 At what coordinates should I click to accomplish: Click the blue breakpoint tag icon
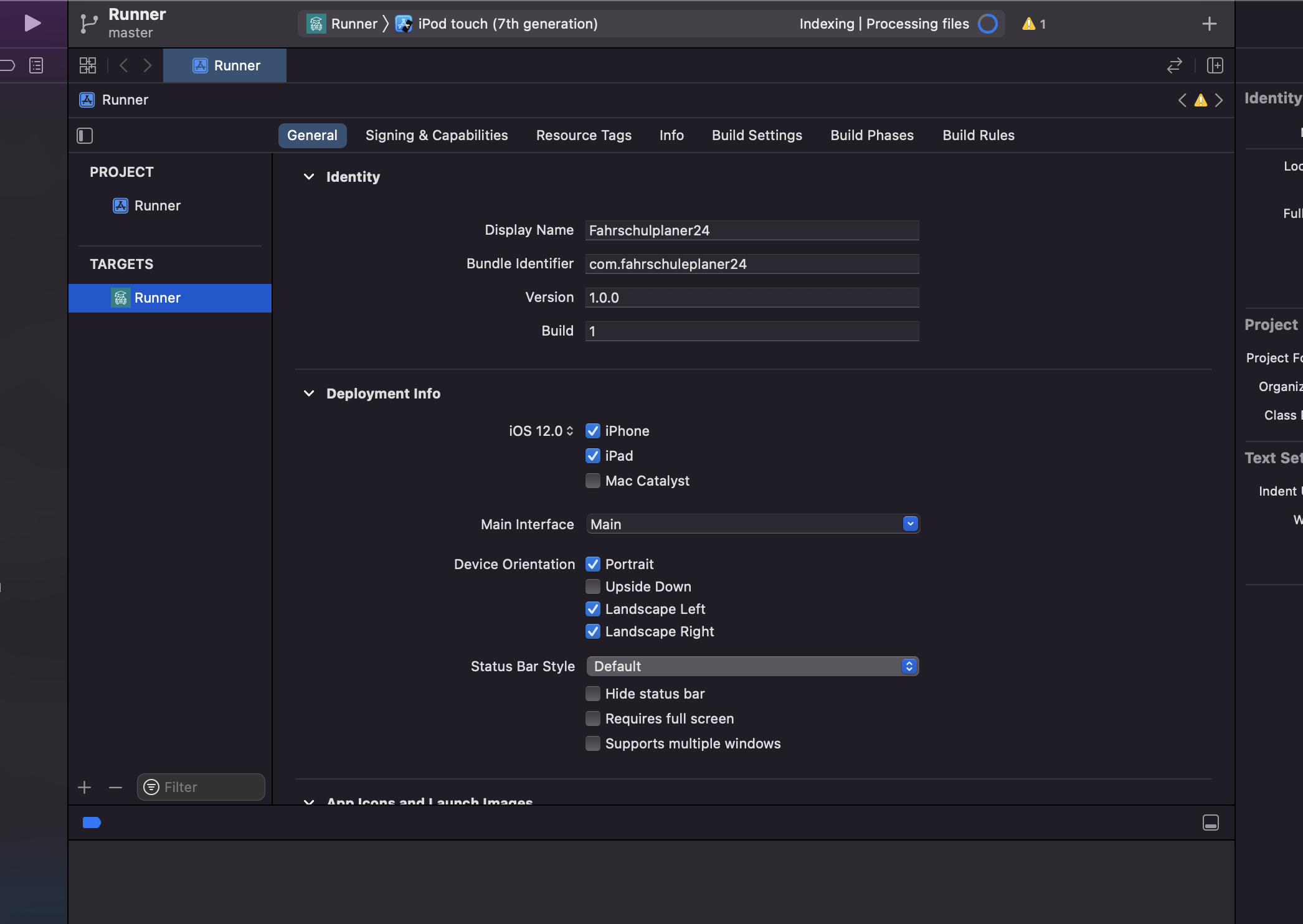(x=92, y=823)
